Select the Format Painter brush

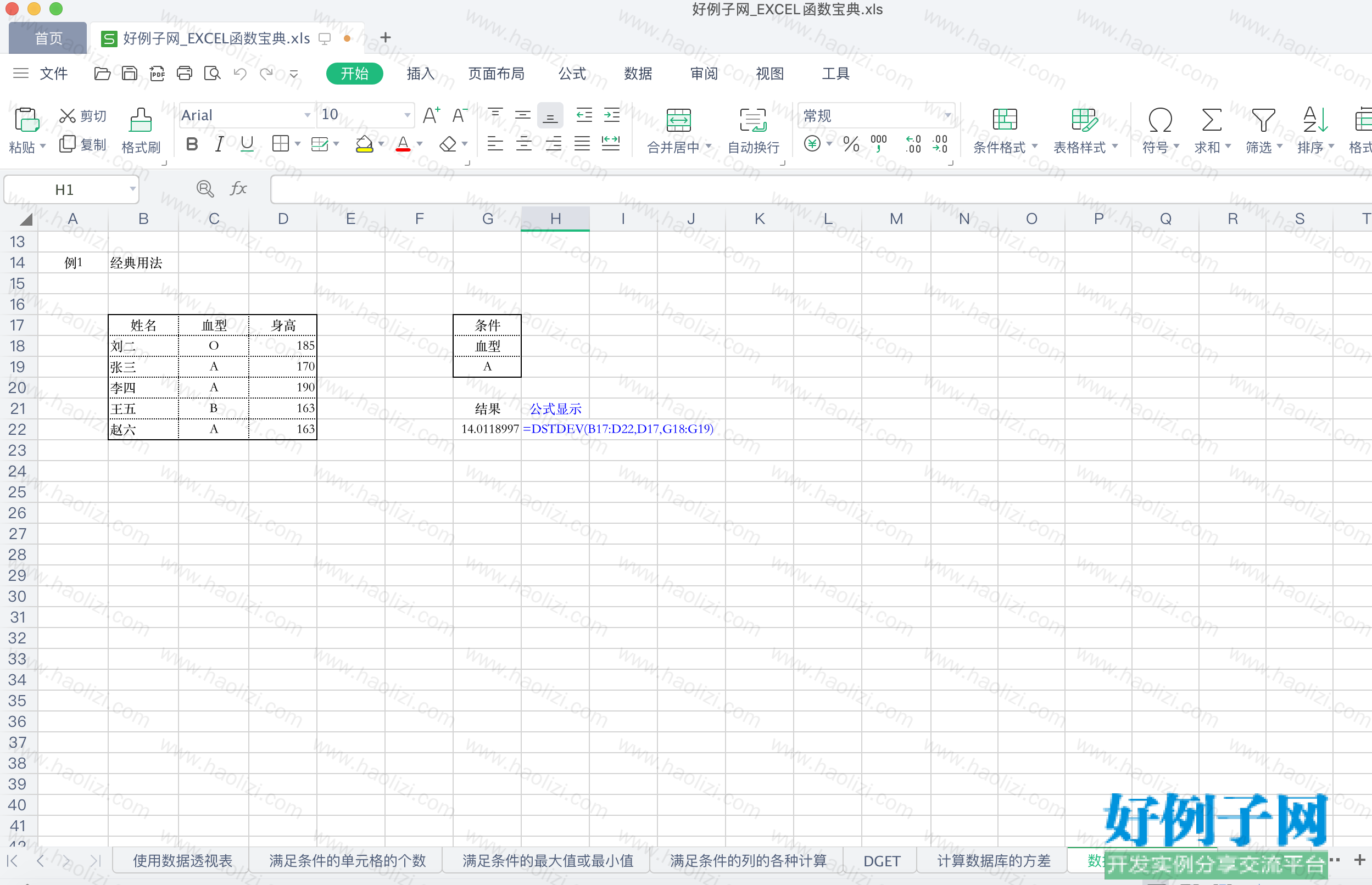(x=141, y=120)
